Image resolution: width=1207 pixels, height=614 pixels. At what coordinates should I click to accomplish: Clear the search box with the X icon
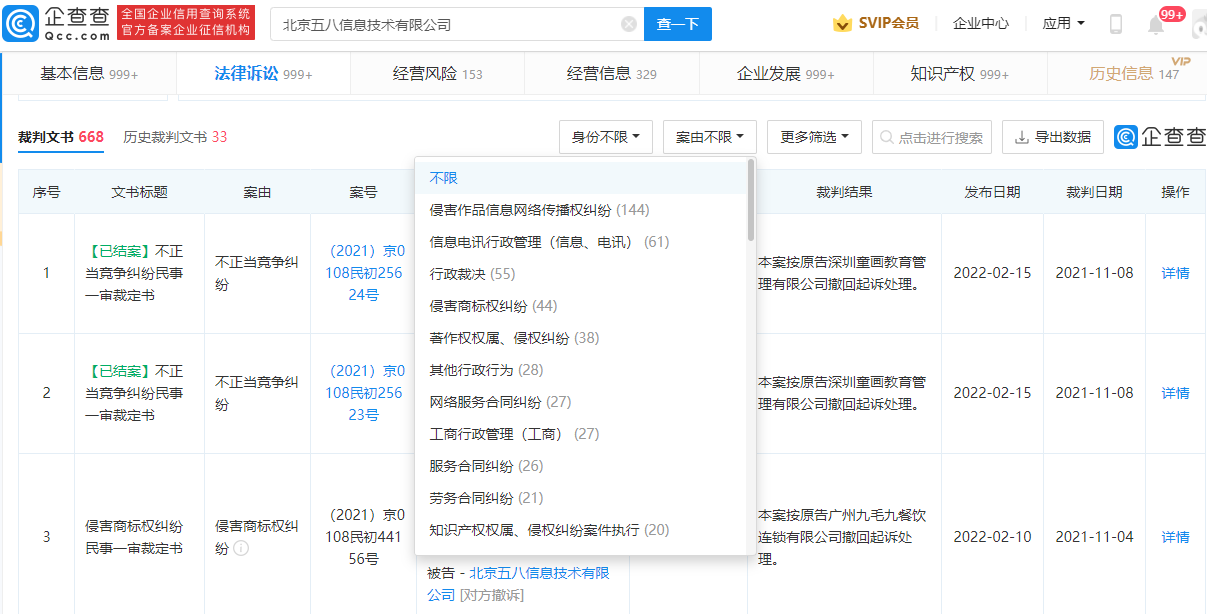point(628,24)
